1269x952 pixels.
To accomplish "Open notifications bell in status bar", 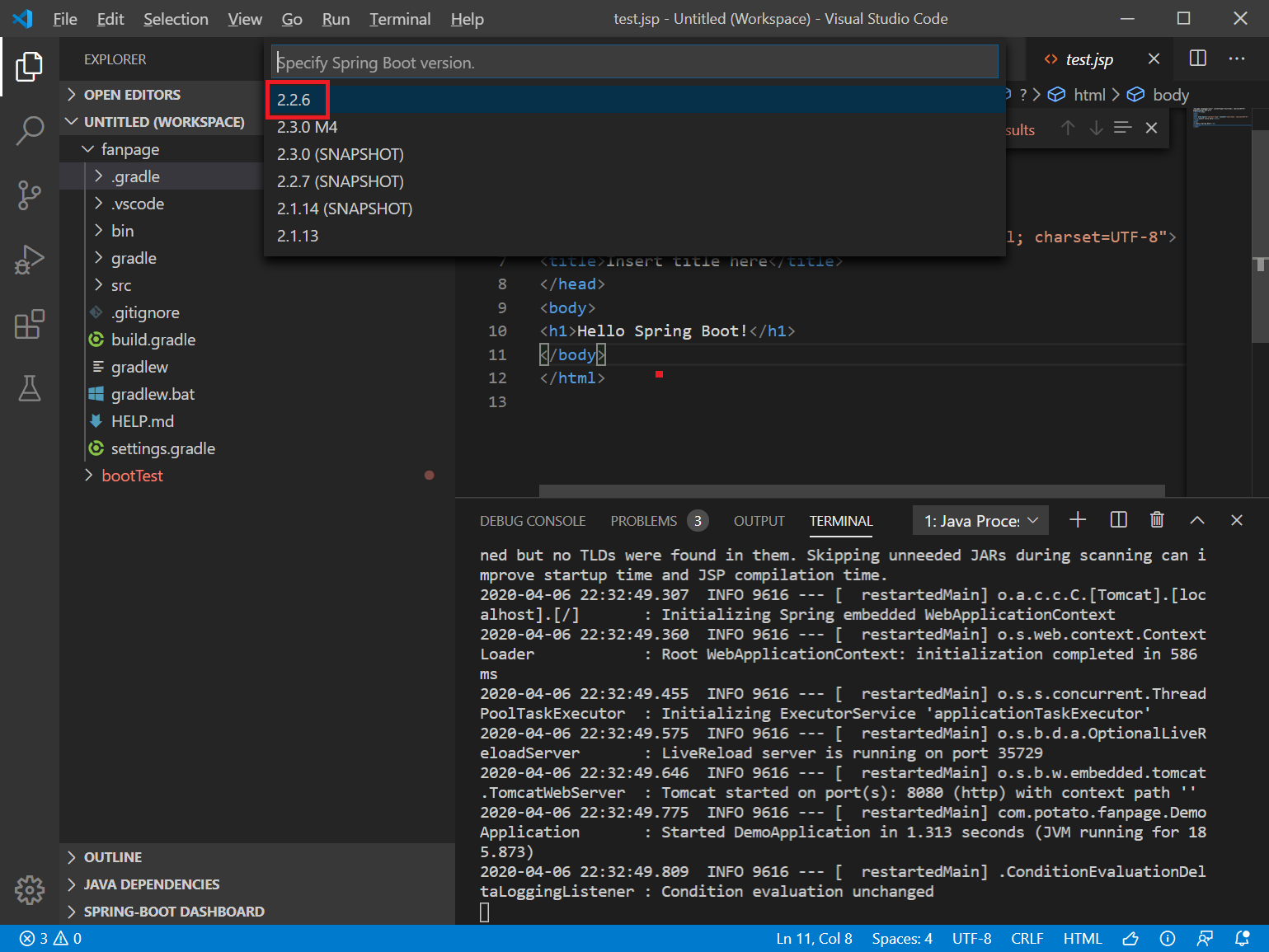I will point(1242,939).
